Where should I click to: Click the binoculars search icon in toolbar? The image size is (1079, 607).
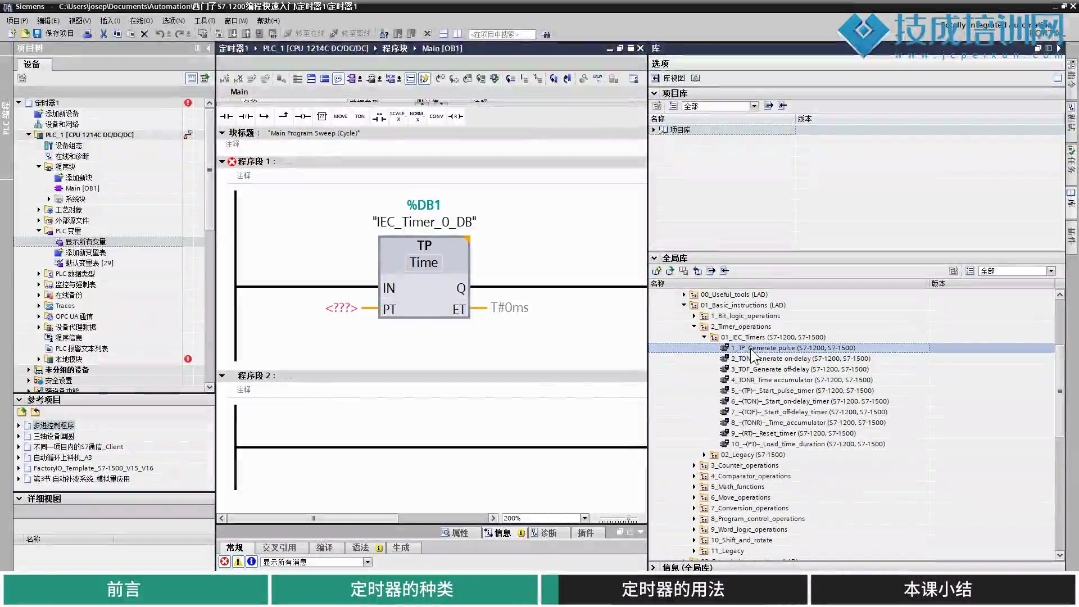pyautogui.click(x=546, y=34)
